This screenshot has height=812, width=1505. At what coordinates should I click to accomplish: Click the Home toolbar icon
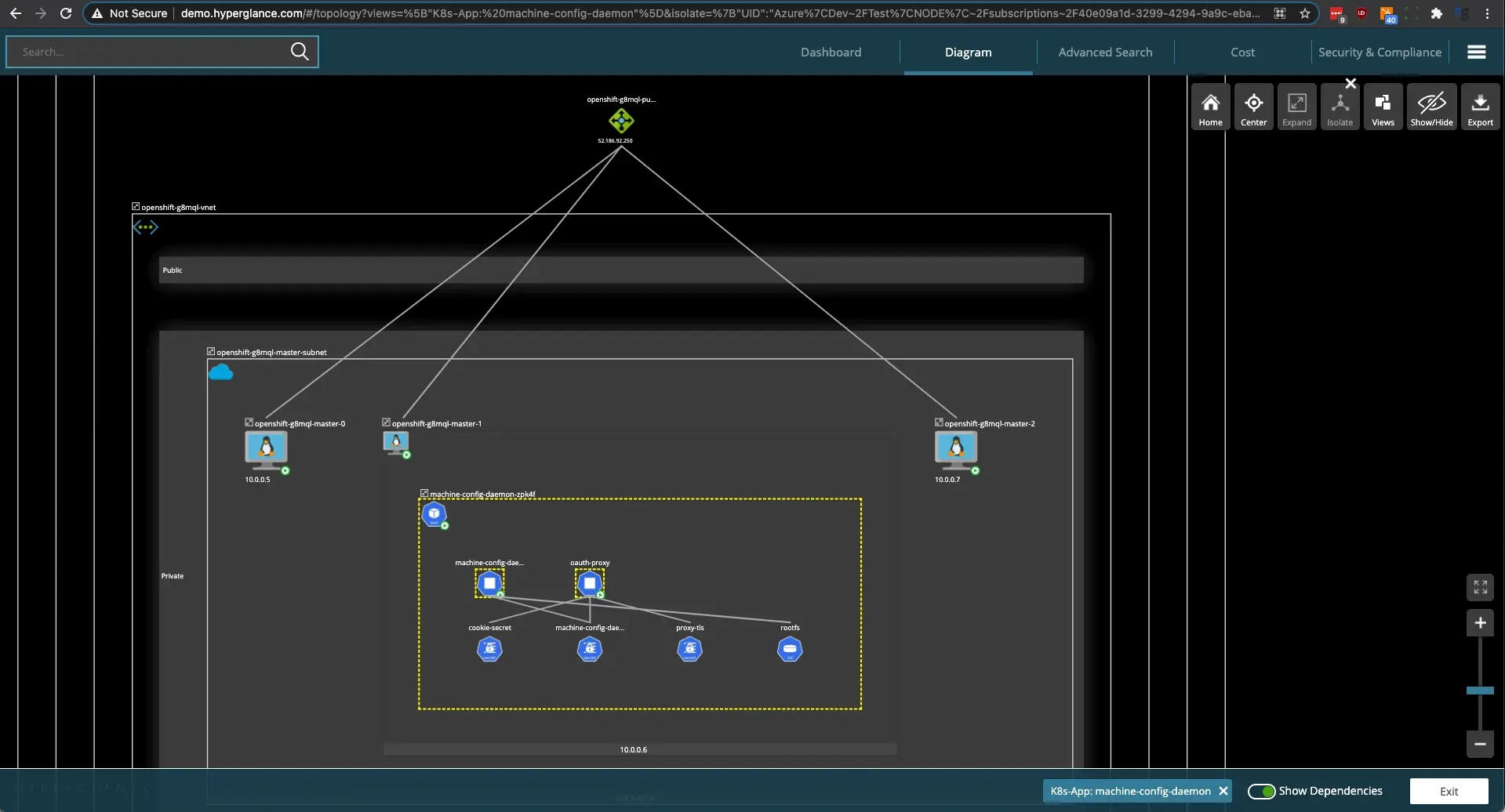point(1210,107)
